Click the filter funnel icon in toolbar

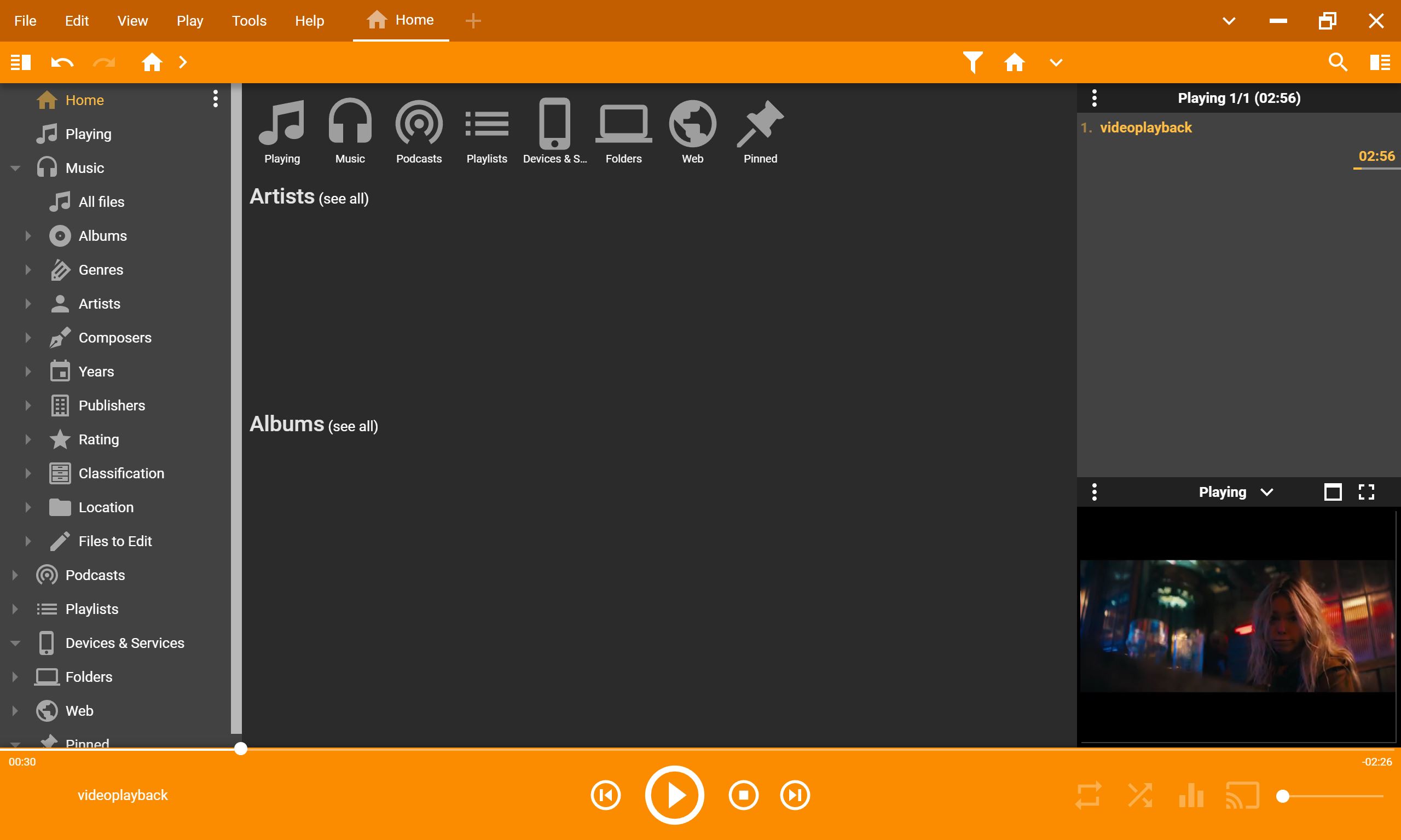pyautogui.click(x=972, y=62)
